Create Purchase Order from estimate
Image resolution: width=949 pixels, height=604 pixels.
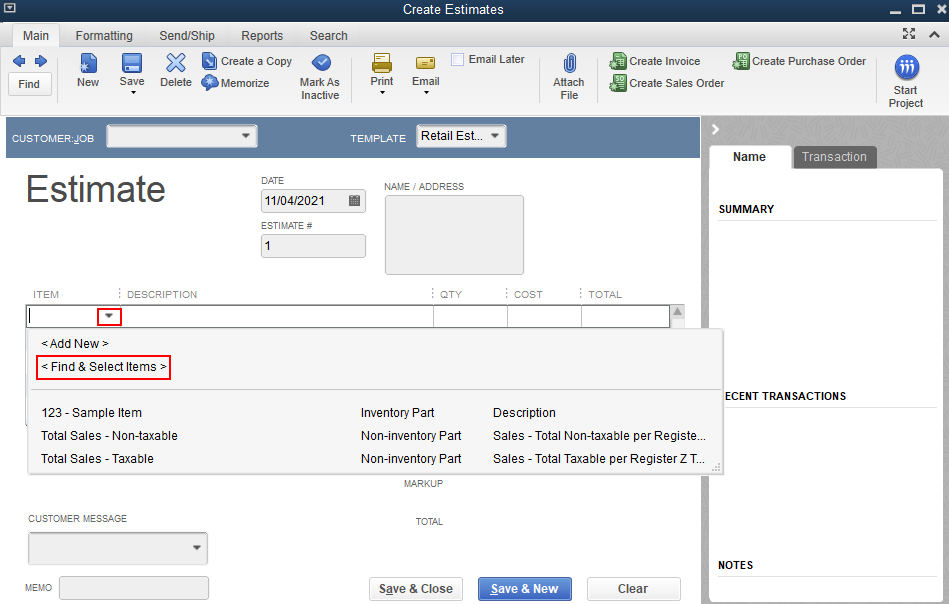pos(800,61)
